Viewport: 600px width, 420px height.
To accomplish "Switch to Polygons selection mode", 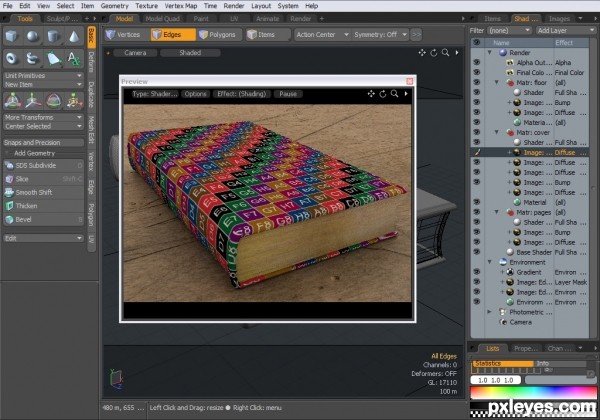I will pyautogui.click(x=220, y=35).
